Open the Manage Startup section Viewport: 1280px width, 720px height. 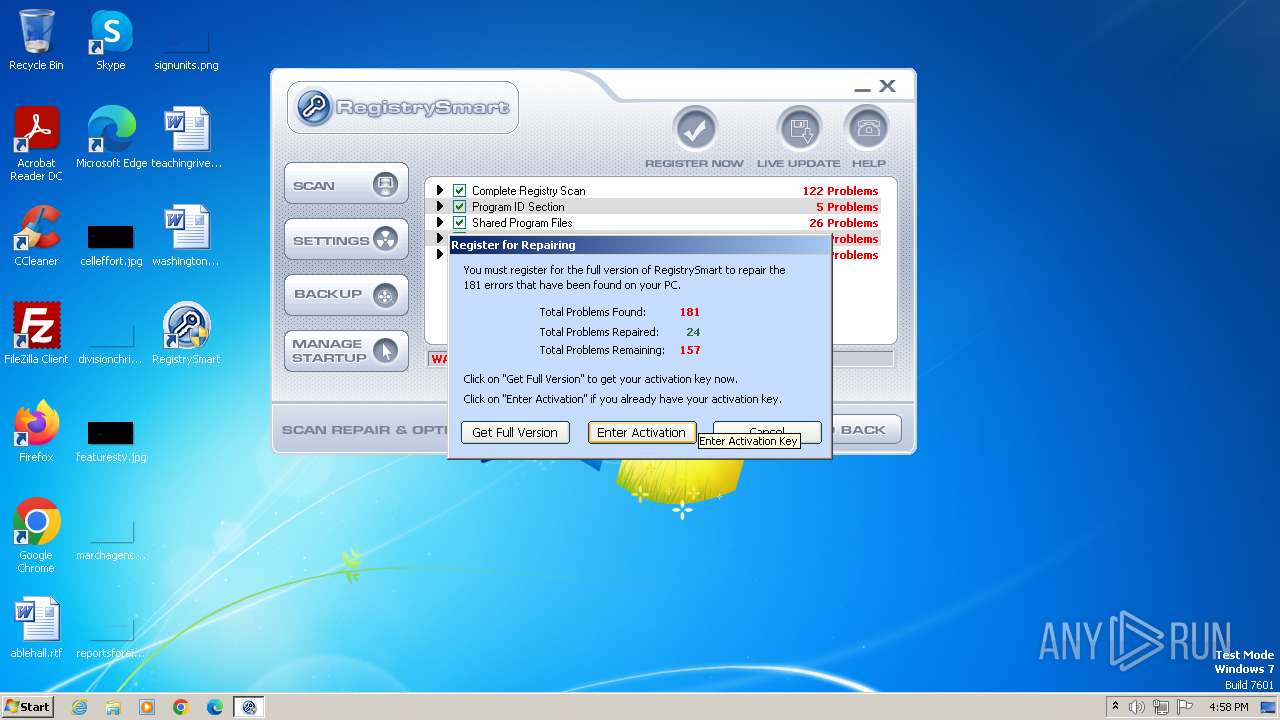point(346,351)
